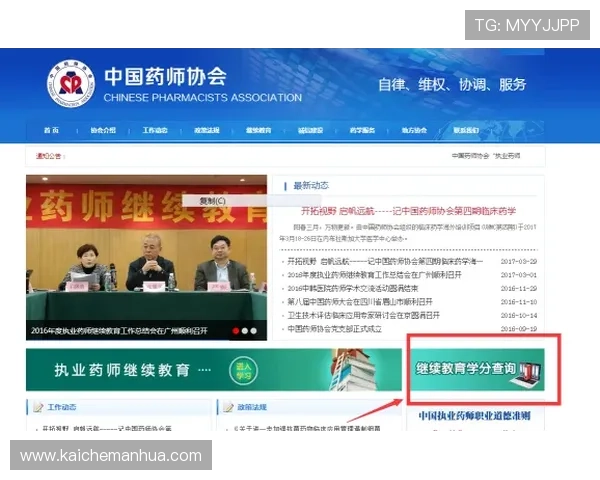
Task: Open the 政策法规 section header below banner
Action: click(252, 407)
